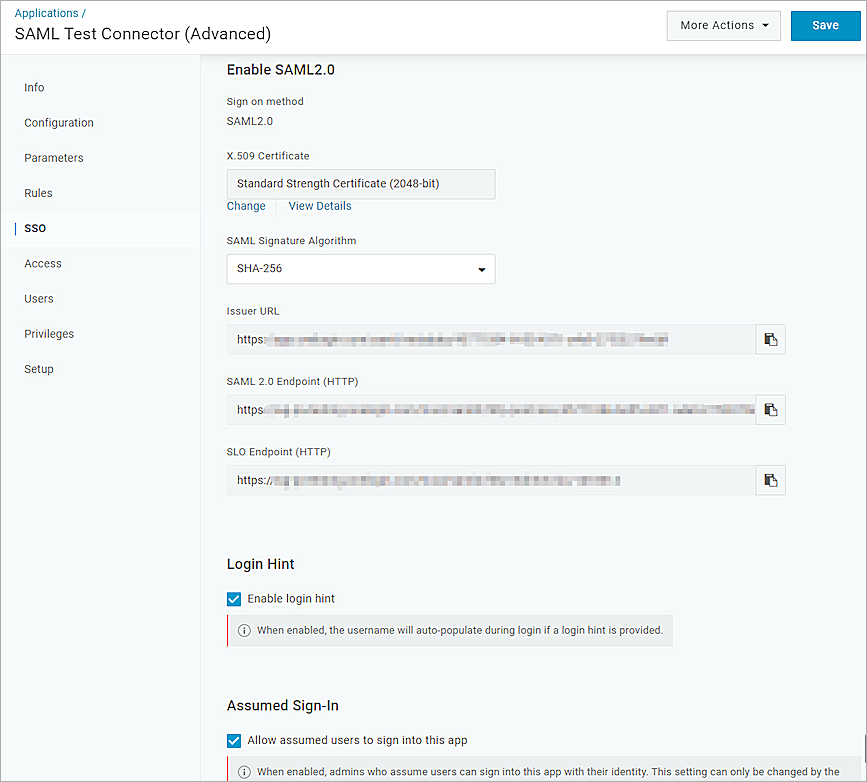
Task: Select SHA-256 from the signature algorithm selector
Action: click(x=360, y=269)
